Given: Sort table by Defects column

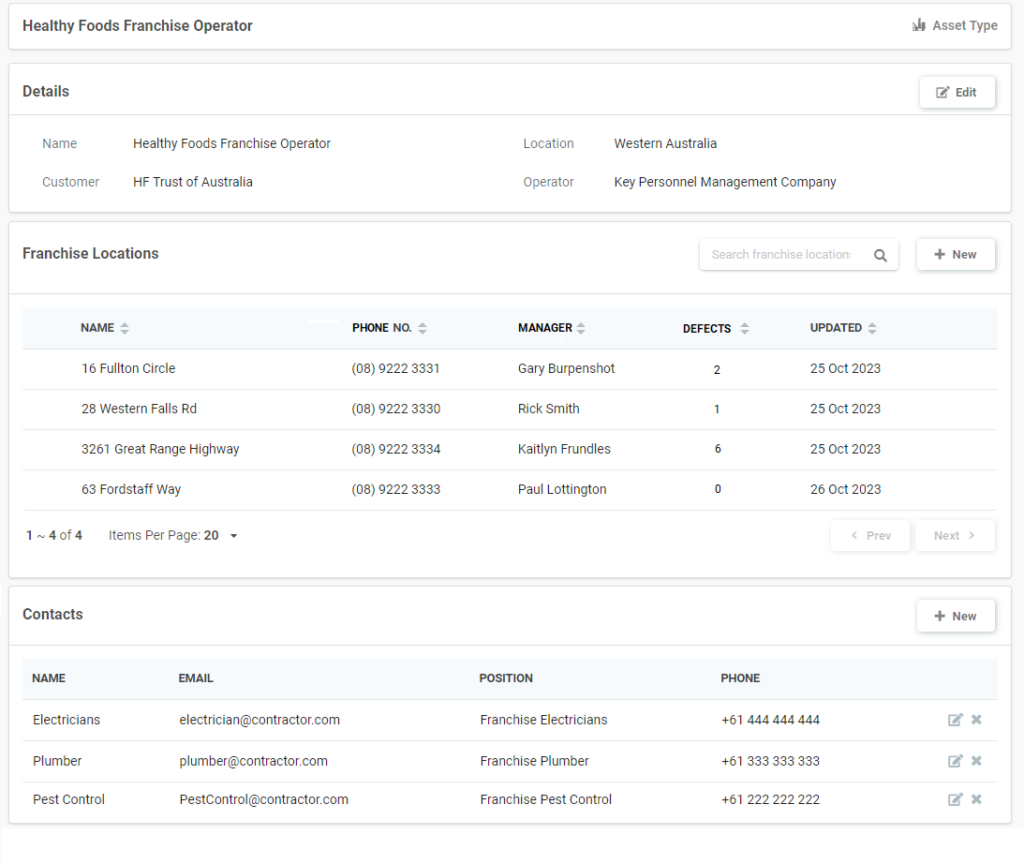Looking at the screenshot, I should coord(744,328).
